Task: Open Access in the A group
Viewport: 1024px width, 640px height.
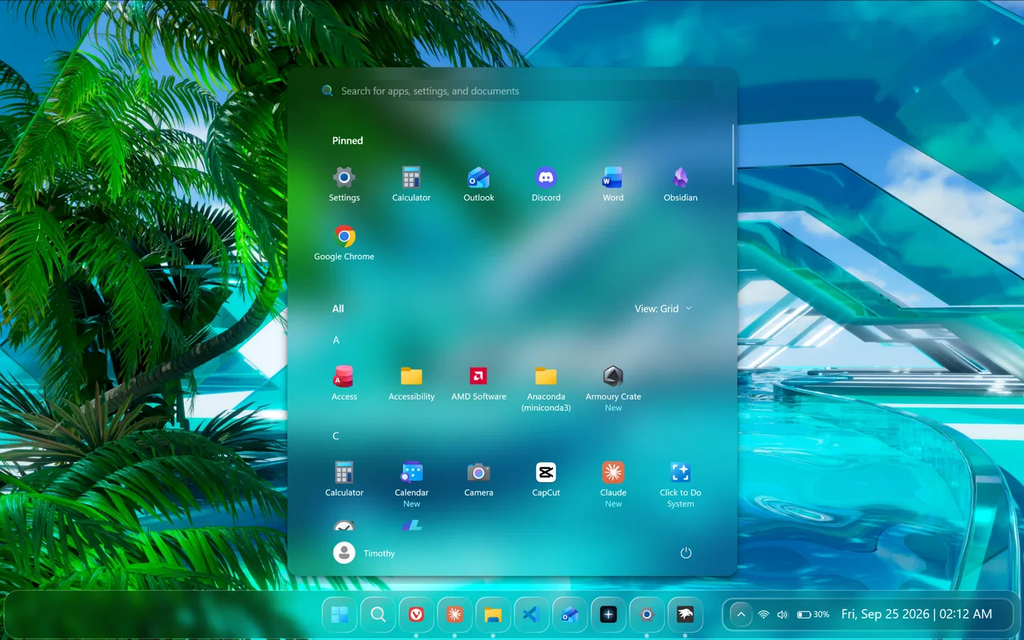Action: click(x=344, y=383)
